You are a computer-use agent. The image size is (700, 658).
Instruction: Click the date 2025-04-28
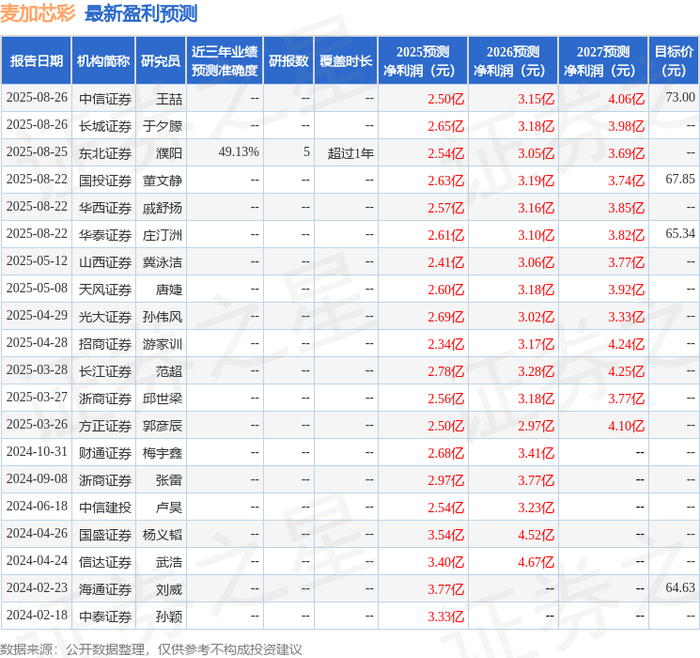tap(37, 343)
